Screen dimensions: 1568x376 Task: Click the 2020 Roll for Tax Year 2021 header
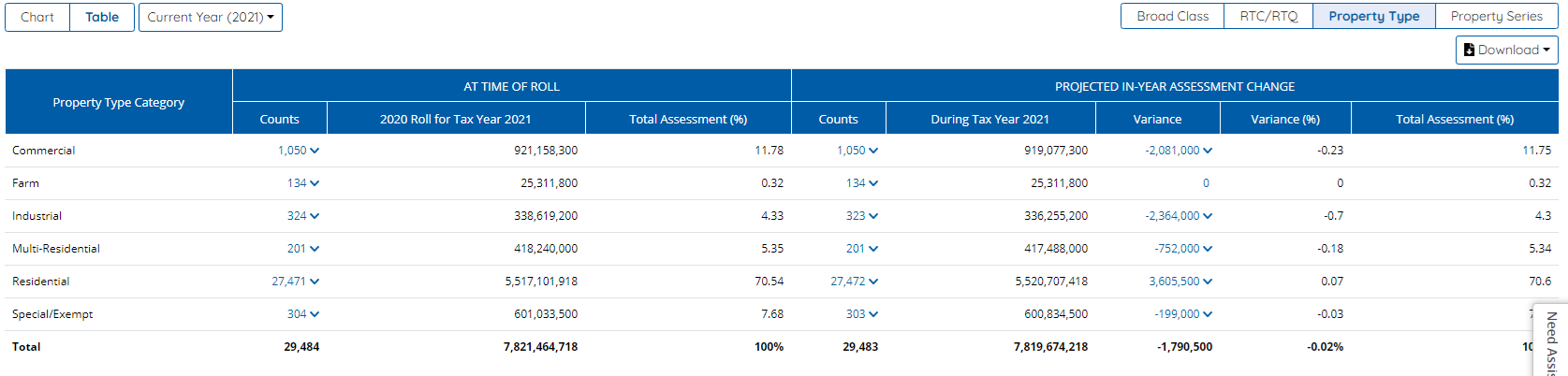coord(456,119)
